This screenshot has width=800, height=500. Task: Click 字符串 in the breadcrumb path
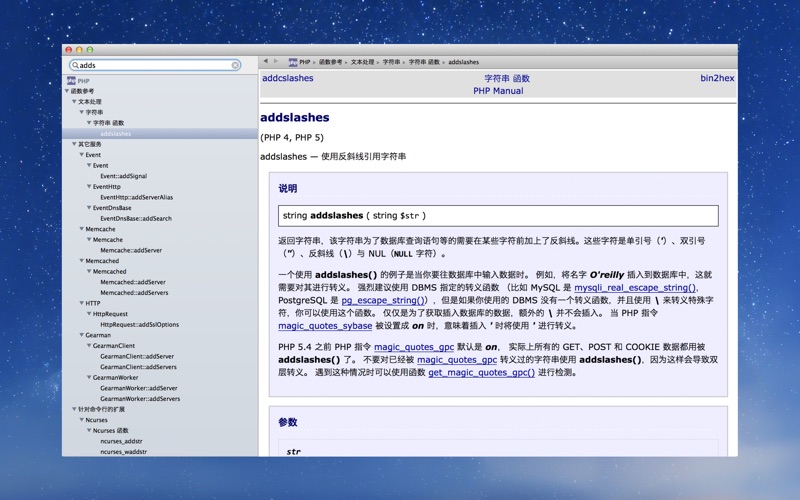(391, 62)
